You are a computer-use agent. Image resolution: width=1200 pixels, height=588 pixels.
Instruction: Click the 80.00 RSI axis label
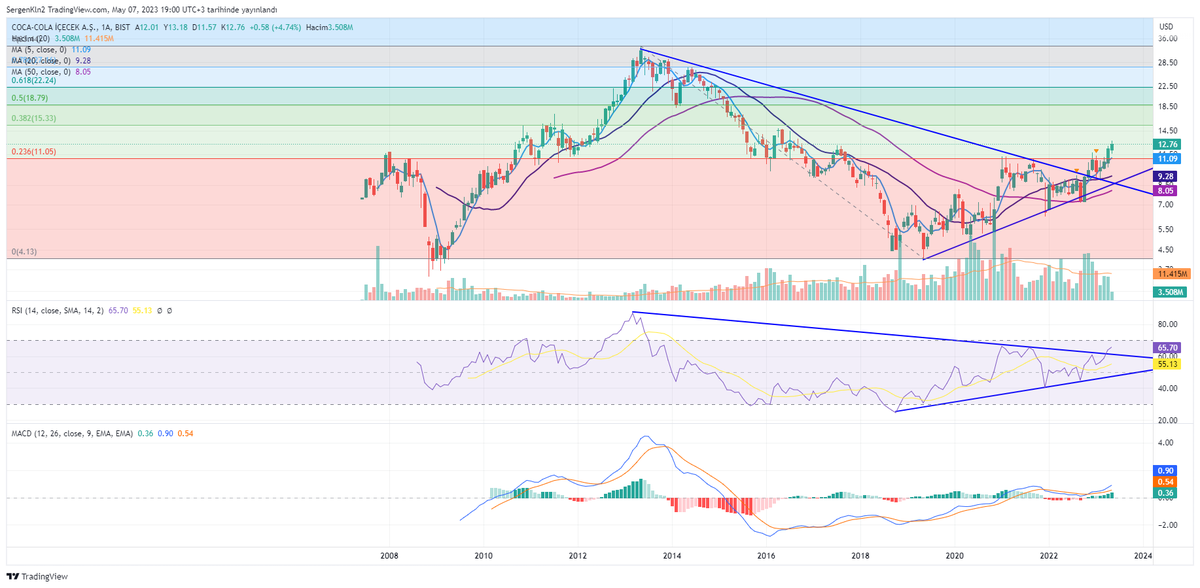(x=1167, y=325)
